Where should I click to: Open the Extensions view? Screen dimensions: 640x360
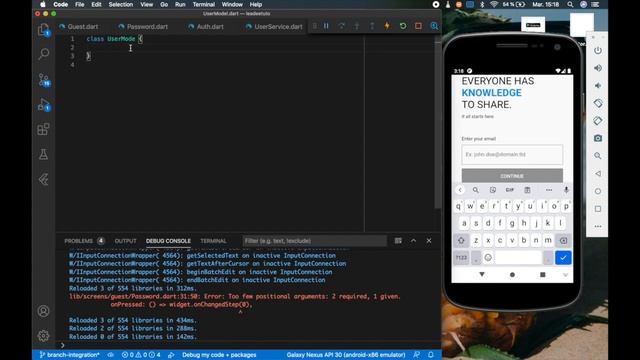coord(43,129)
